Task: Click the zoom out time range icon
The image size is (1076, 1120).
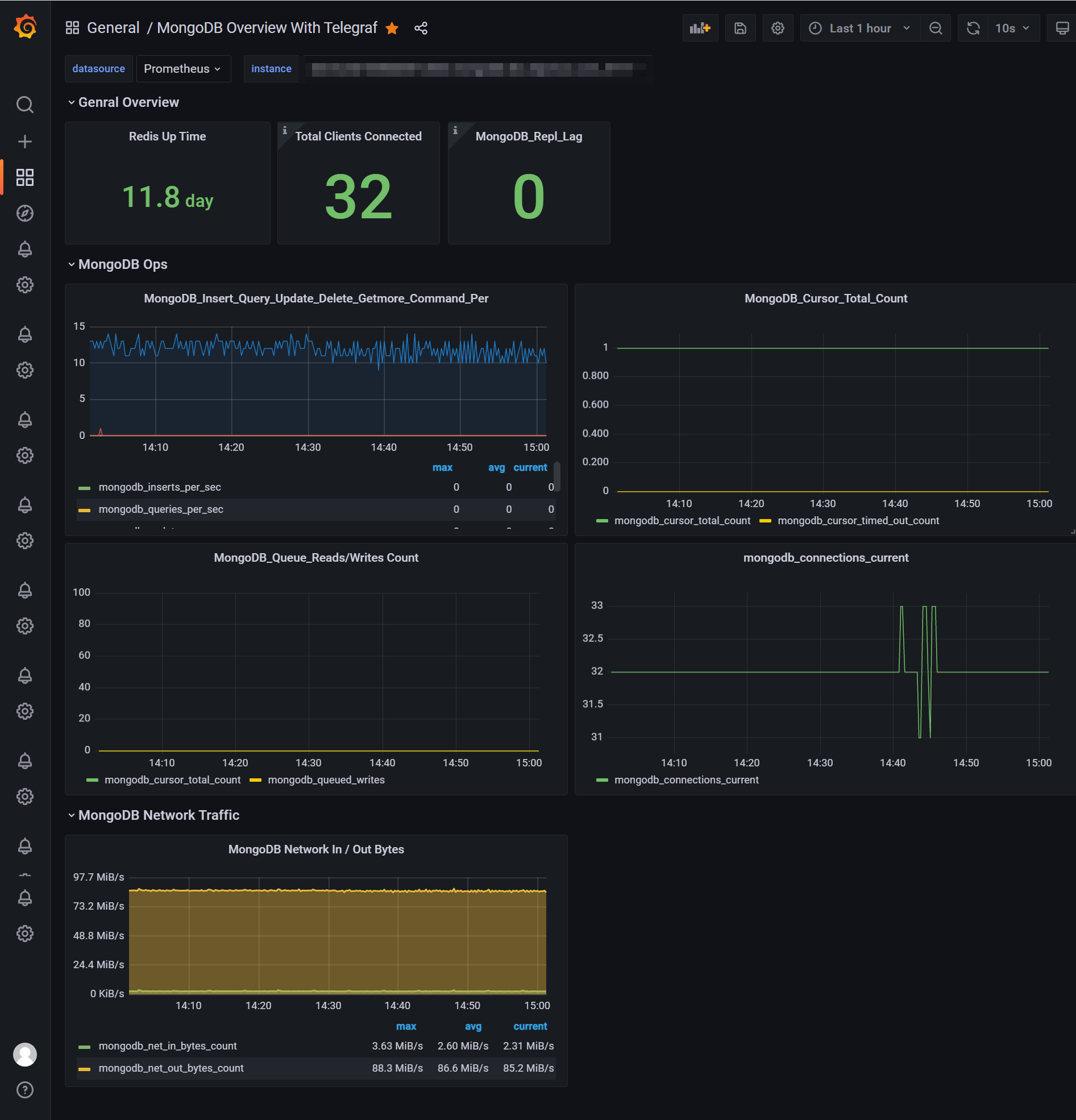Action: point(935,28)
